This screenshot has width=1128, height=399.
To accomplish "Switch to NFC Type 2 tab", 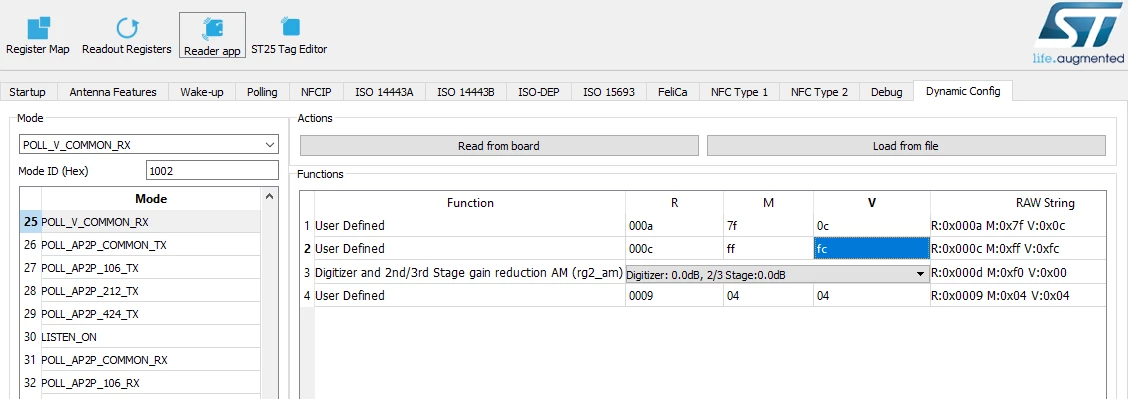I will (x=819, y=92).
